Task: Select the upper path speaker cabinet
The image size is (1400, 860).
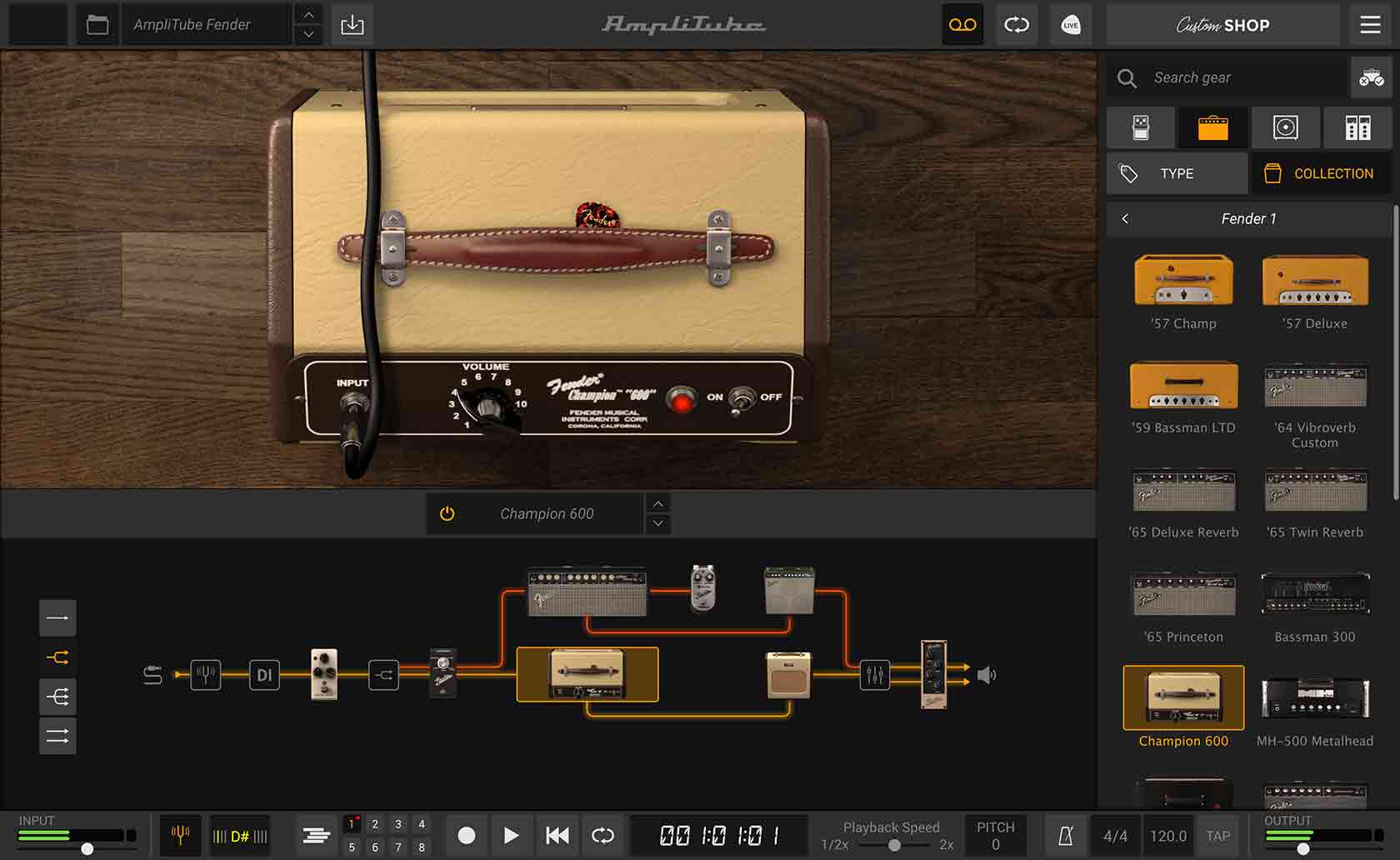Action: coord(789,590)
